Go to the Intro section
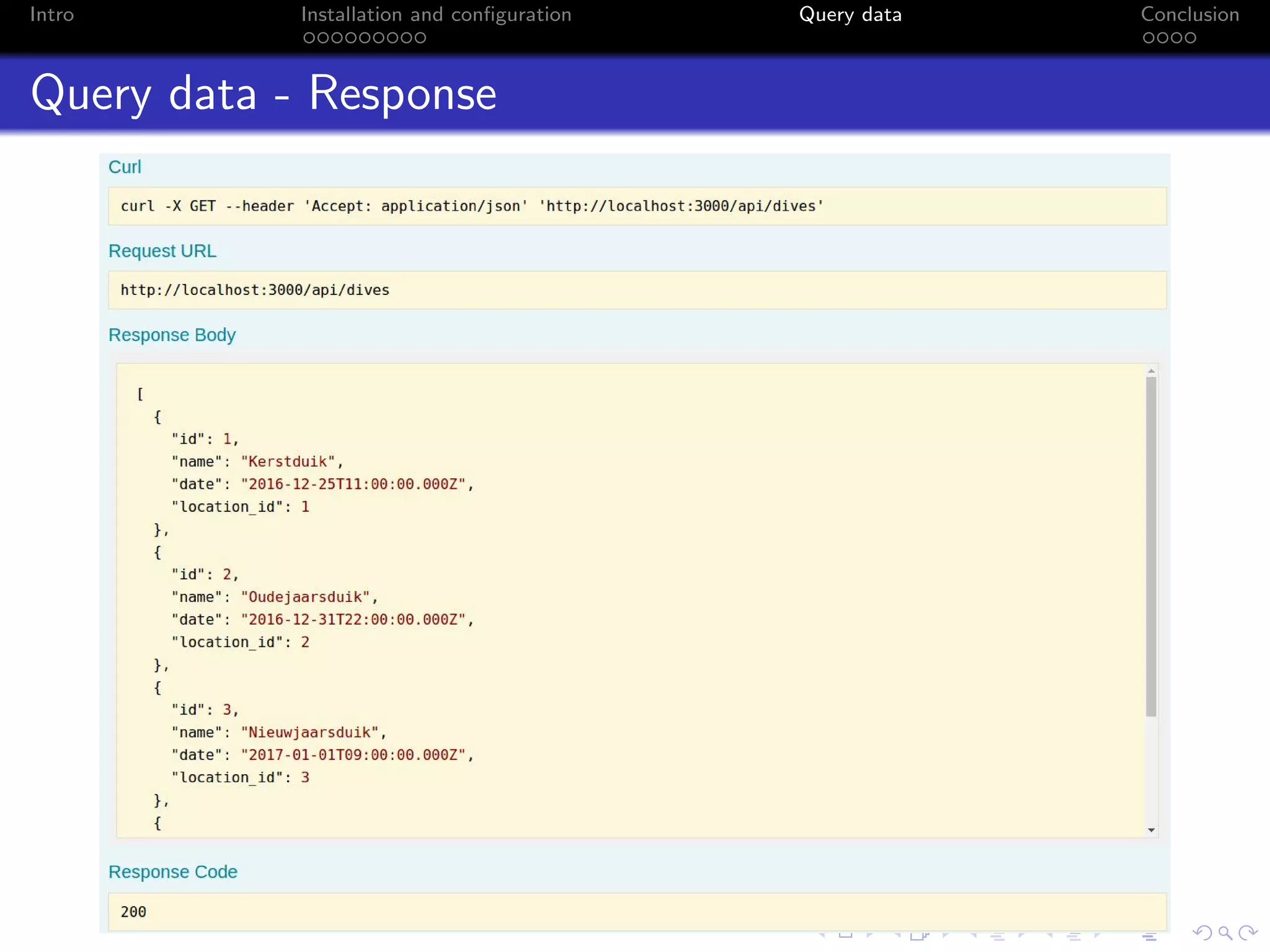 tap(52, 14)
